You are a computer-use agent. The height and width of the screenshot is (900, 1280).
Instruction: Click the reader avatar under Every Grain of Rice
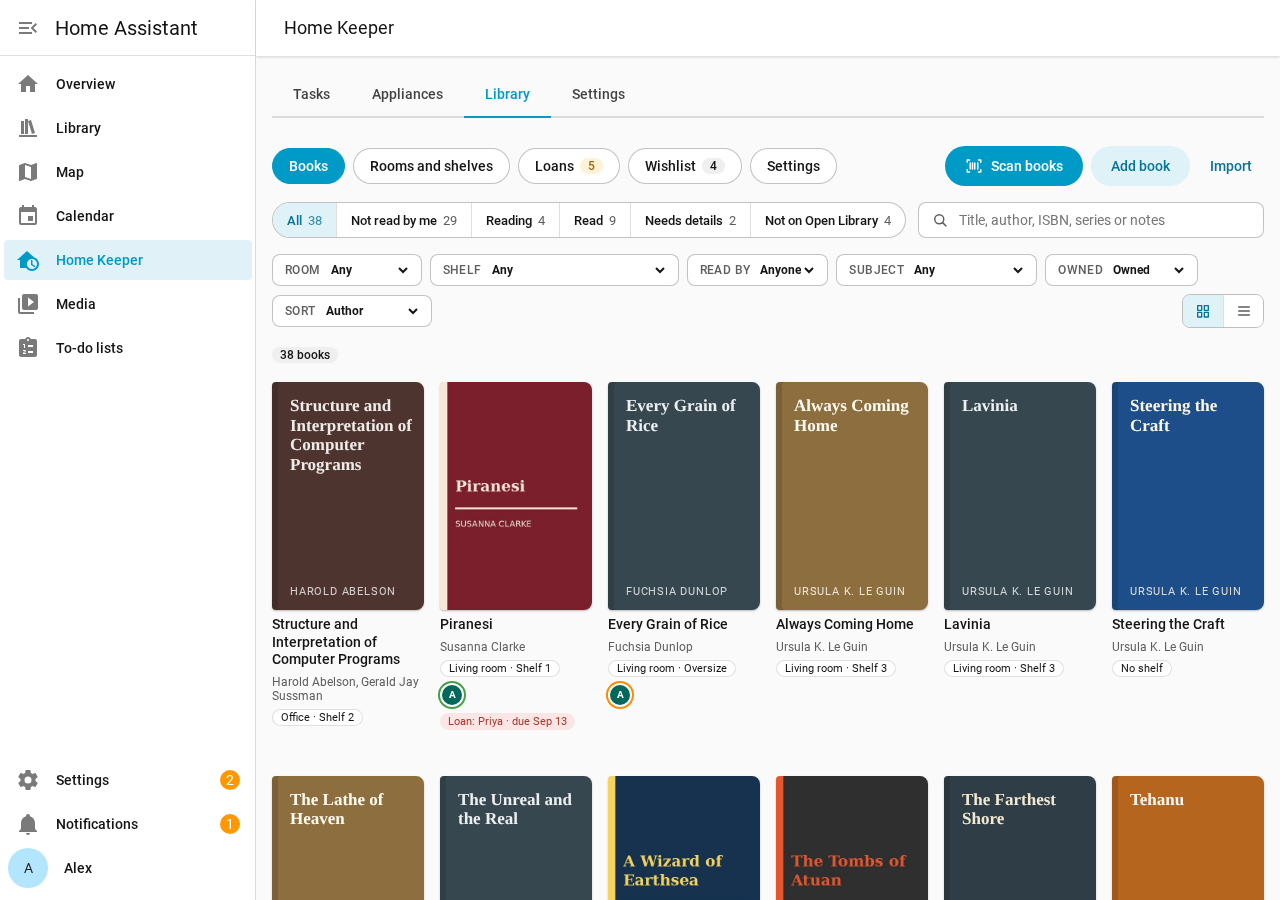[620, 695]
